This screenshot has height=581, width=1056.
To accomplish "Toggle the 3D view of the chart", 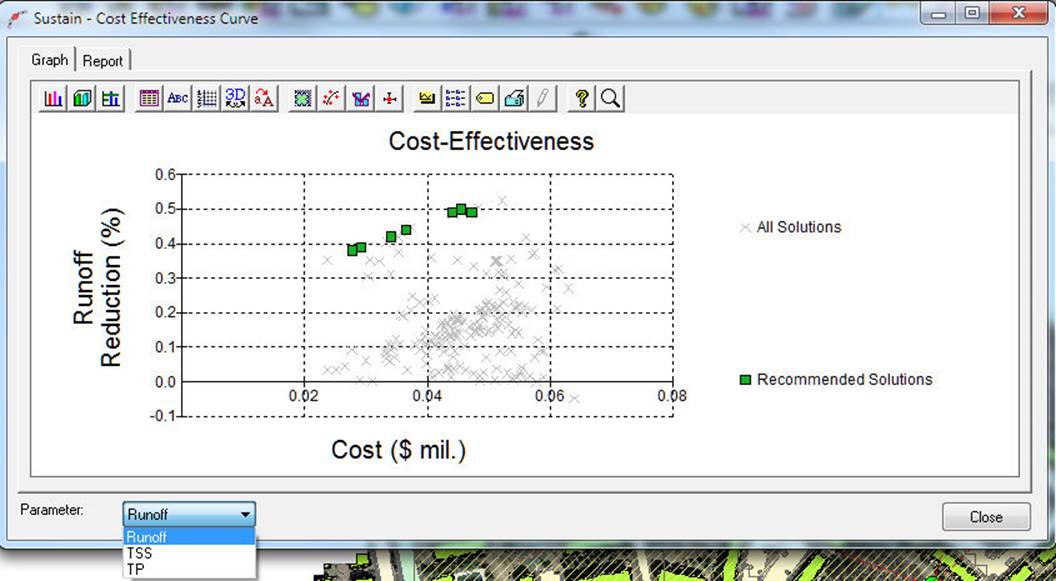I will [236, 97].
